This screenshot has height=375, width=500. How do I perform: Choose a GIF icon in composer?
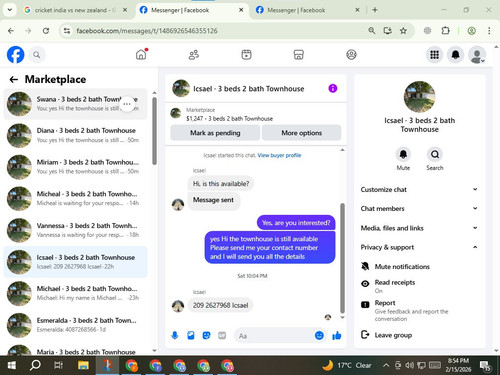point(222,335)
